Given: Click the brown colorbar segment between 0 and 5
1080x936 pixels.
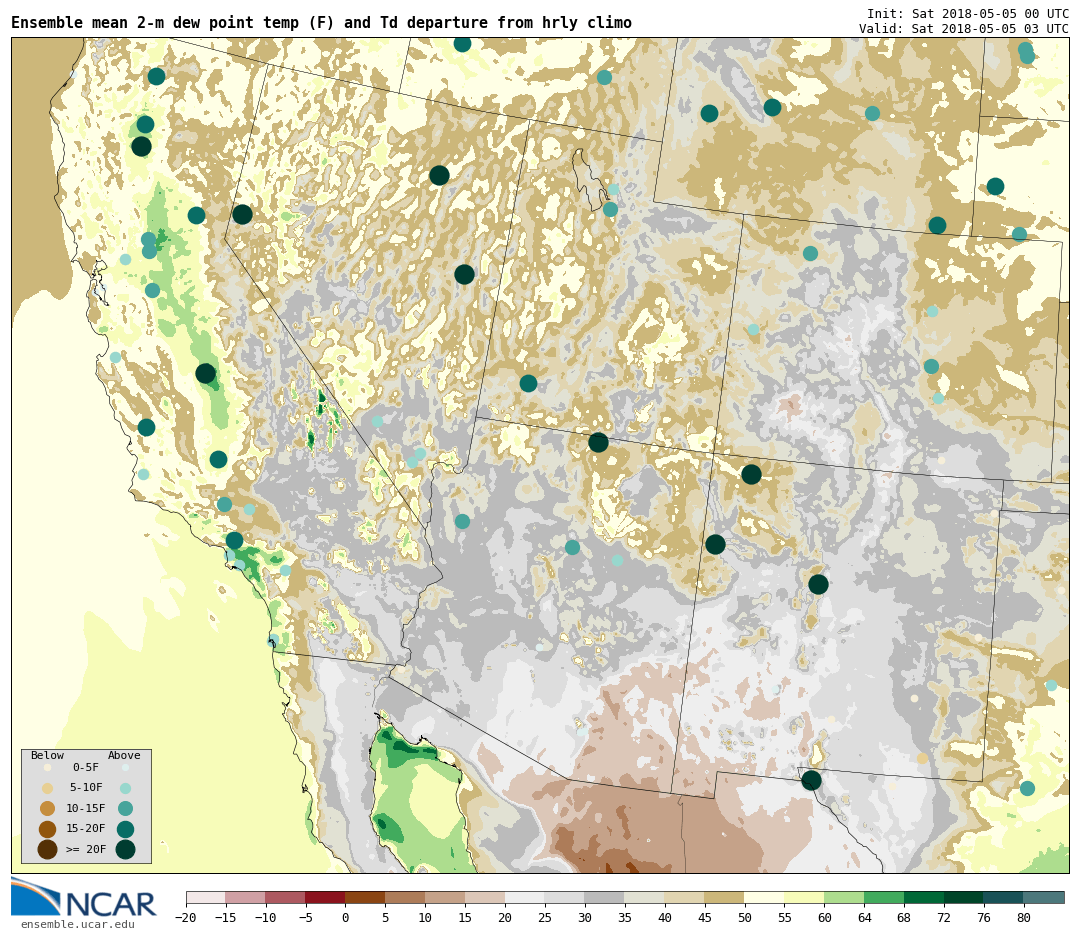Looking at the screenshot, I should click(x=366, y=897).
